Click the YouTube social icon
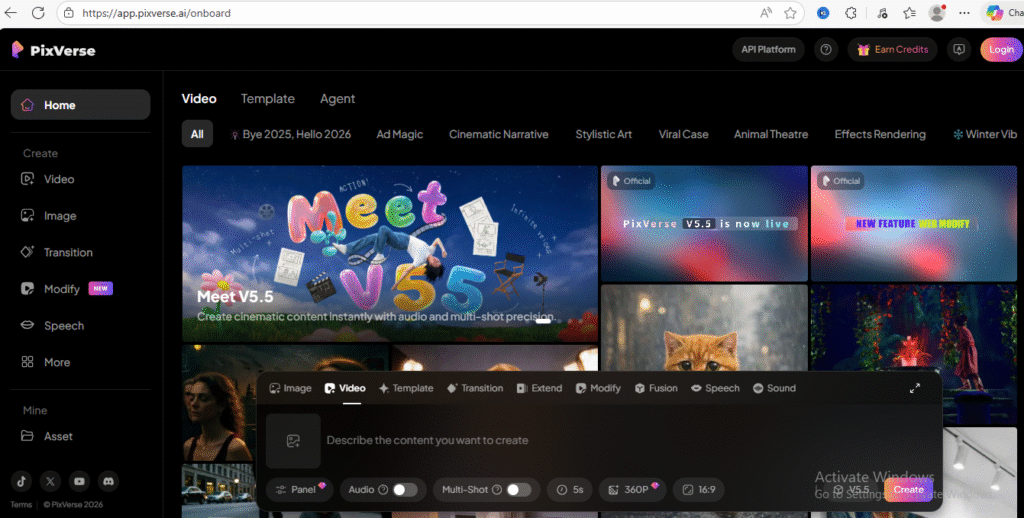The image size is (1024, 518). [x=79, y=481]
